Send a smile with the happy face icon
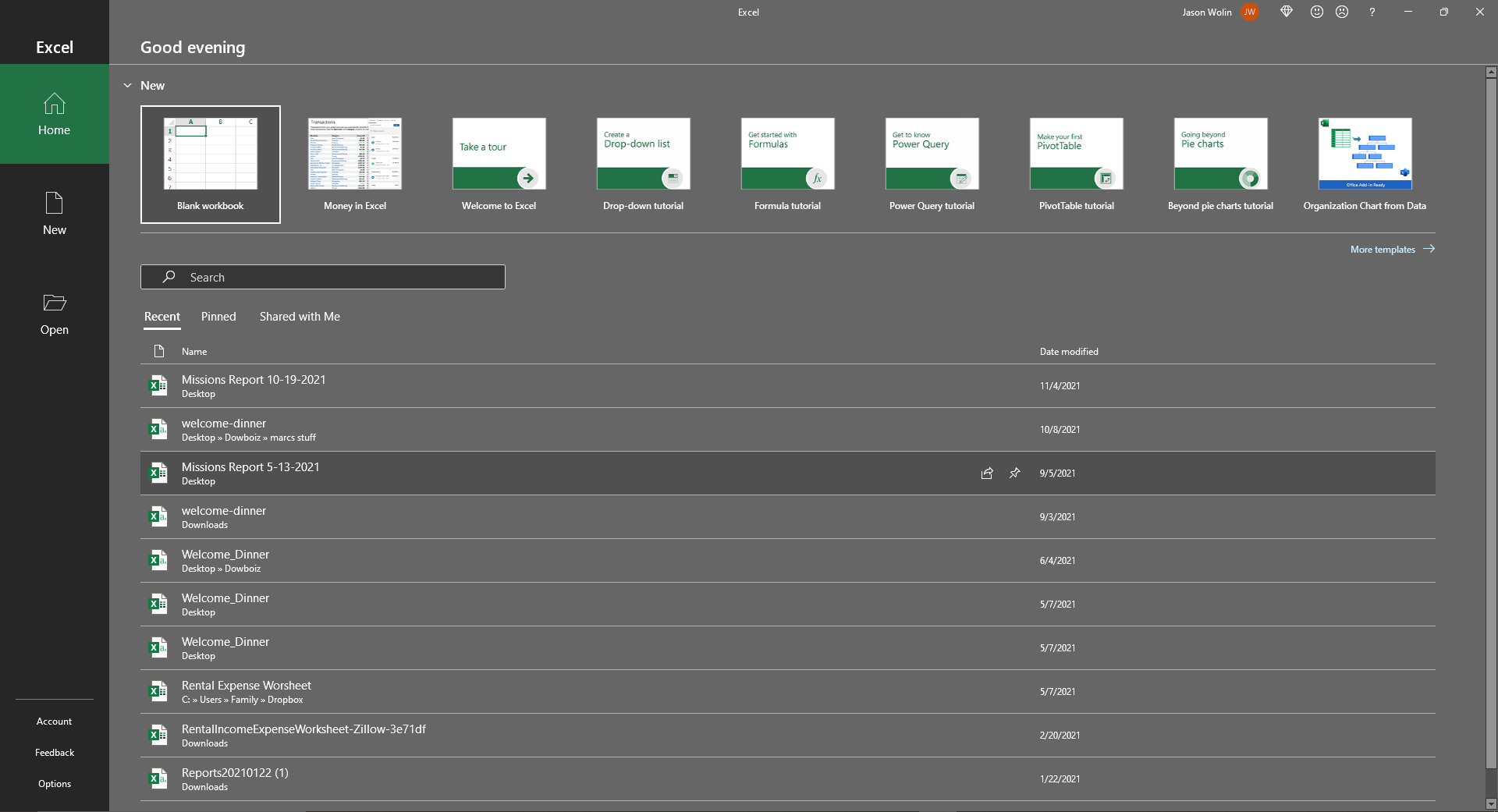The height and width of the screenshot is (812, 1498). pos(1317,12)
